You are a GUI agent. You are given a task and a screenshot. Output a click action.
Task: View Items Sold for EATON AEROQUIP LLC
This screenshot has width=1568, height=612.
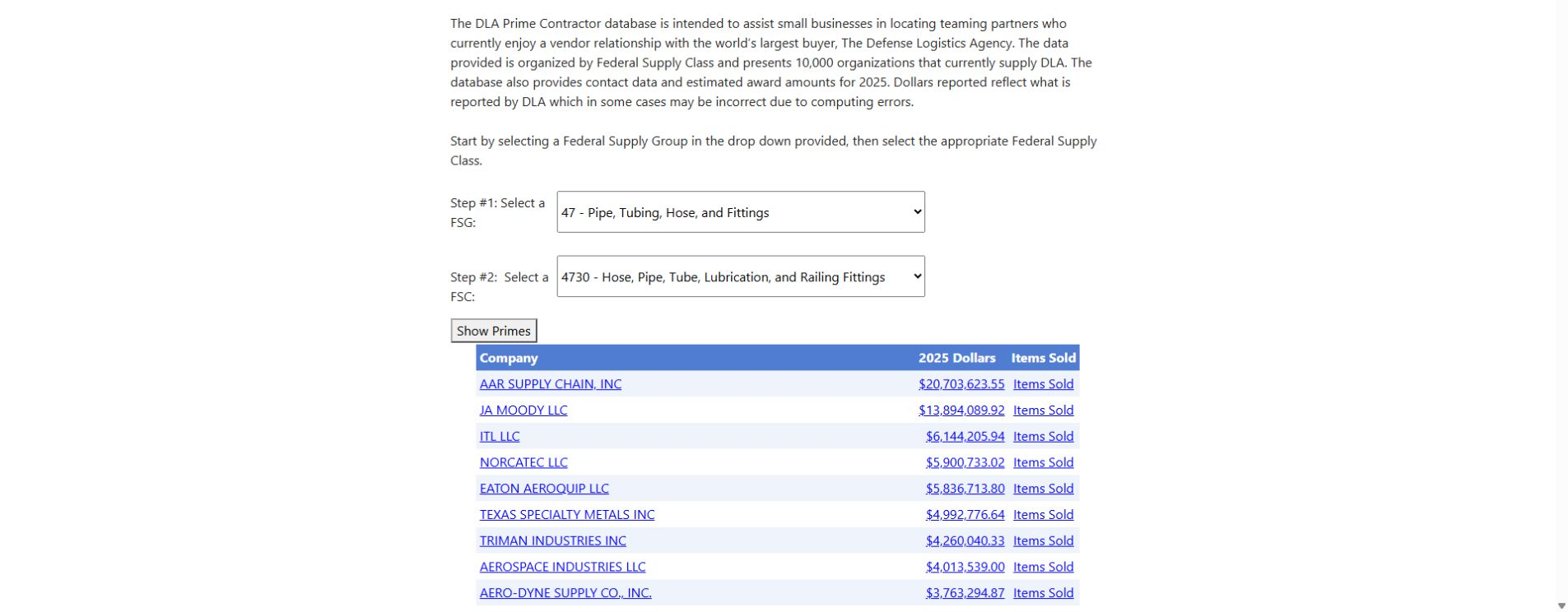click(x=1043, y=489)
